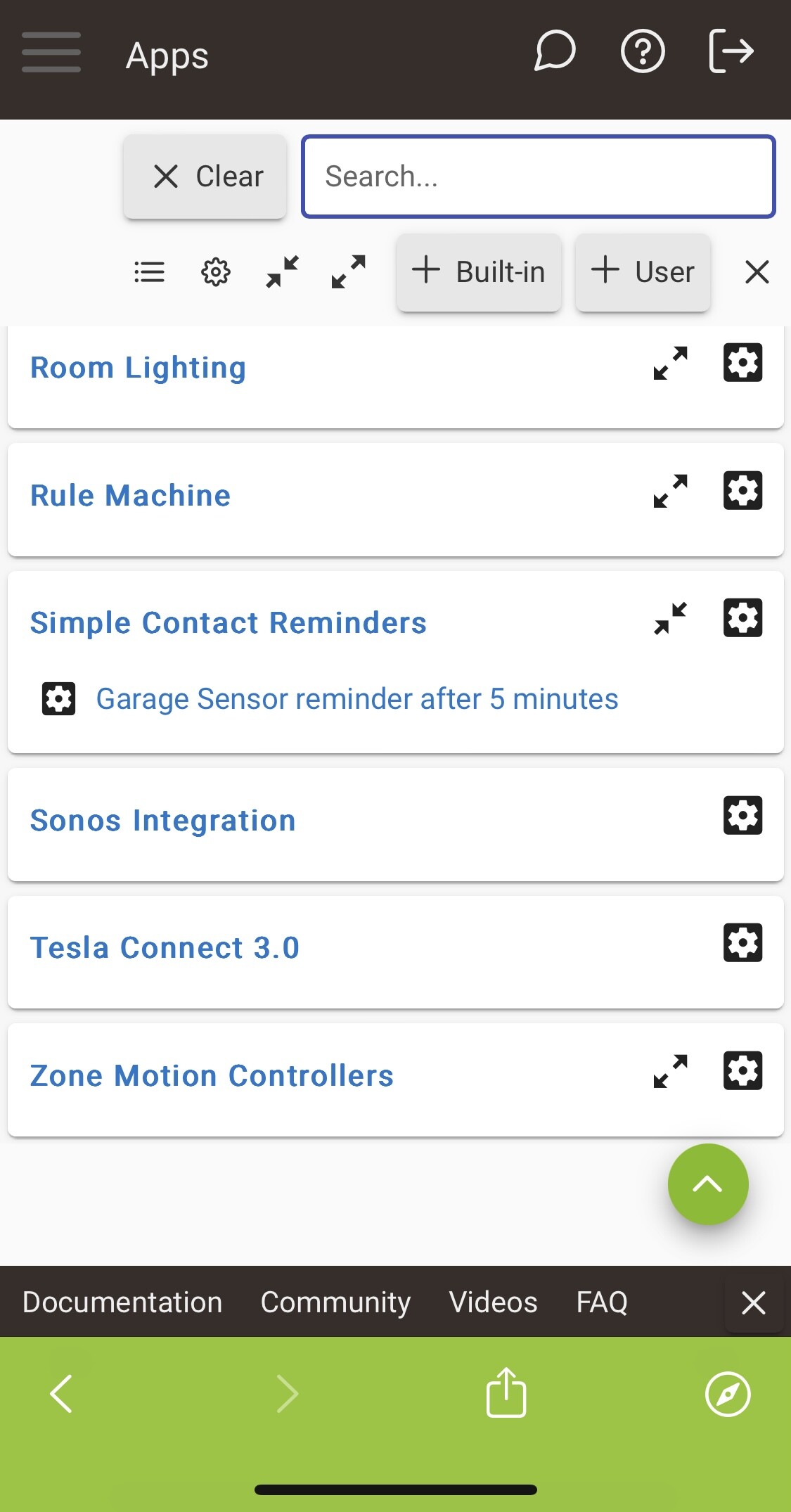Expand the Zone Motion Controllers group
This screenshot has width=791, height=1512.
[671, 1071]
